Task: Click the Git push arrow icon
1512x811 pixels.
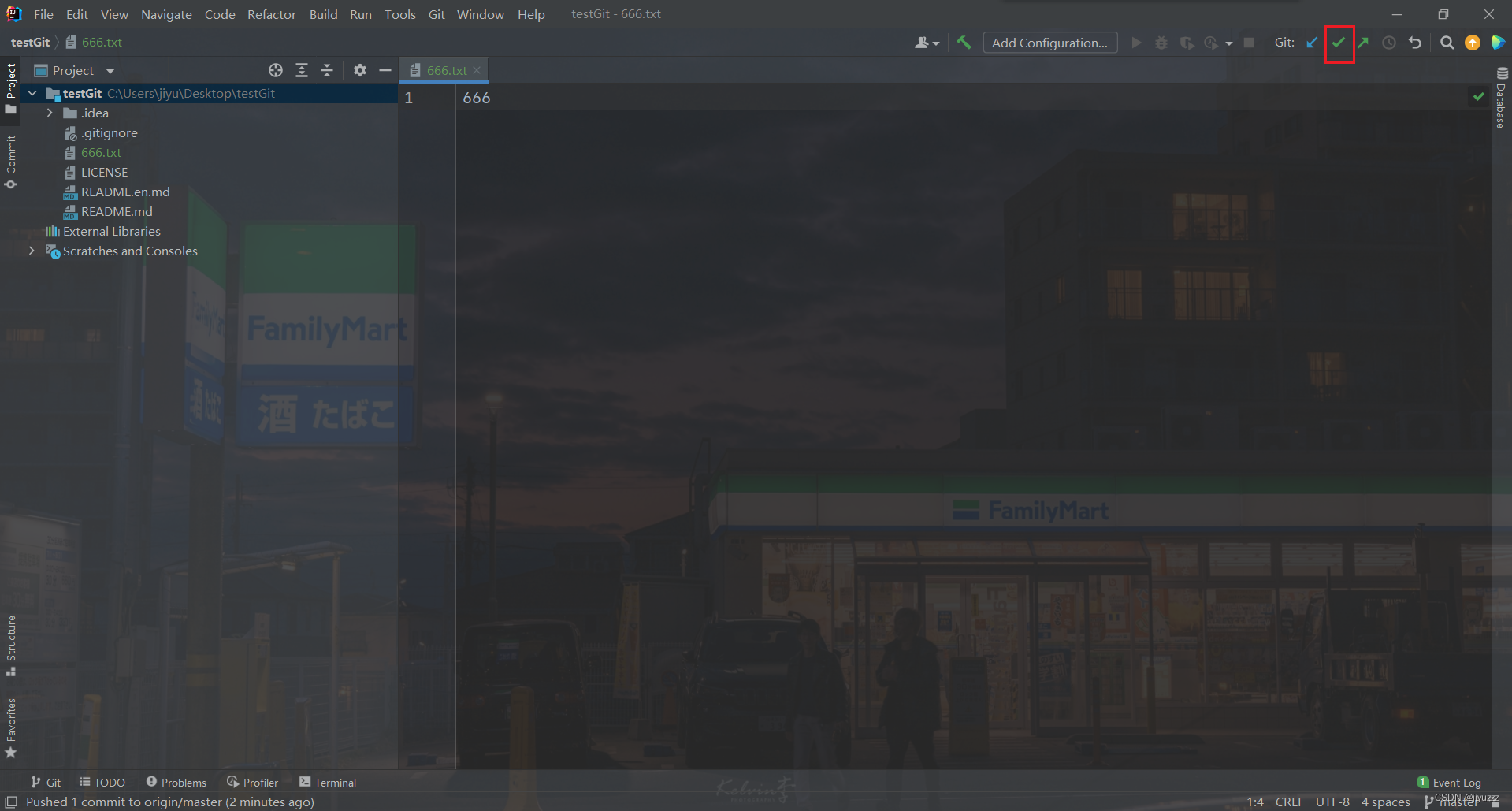Action: (x=1363, y=43)
